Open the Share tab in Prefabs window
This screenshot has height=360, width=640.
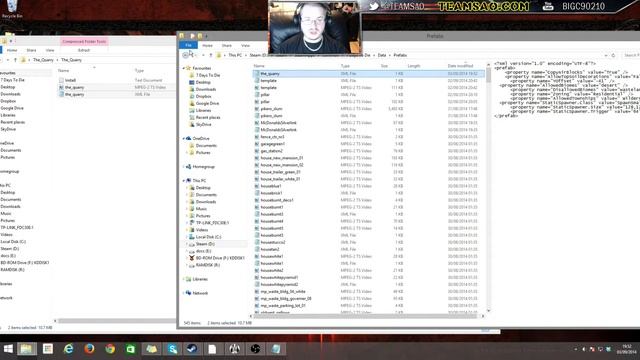pyautogui.click(x=227, y=46)
